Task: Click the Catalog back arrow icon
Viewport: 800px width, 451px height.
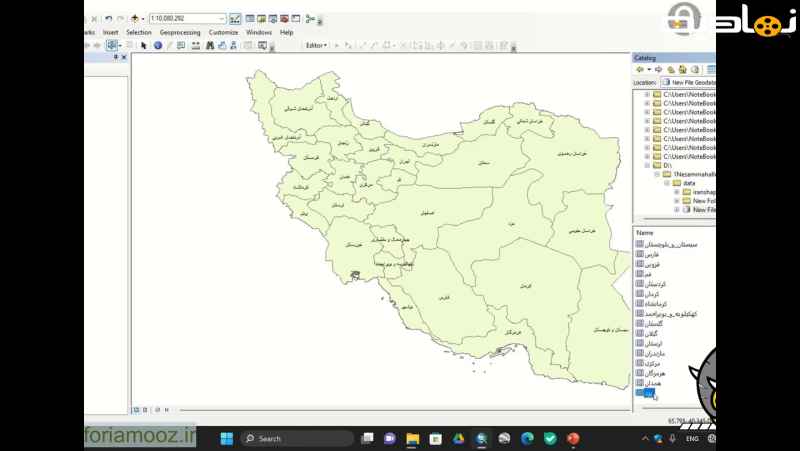Action: pyautogui.click(x=639, y=70)
